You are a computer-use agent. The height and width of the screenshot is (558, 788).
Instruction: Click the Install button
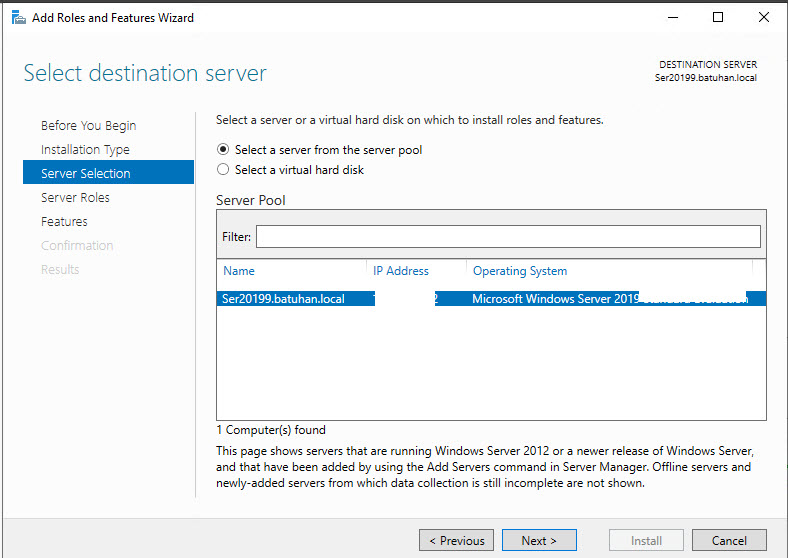pos(646,540)
